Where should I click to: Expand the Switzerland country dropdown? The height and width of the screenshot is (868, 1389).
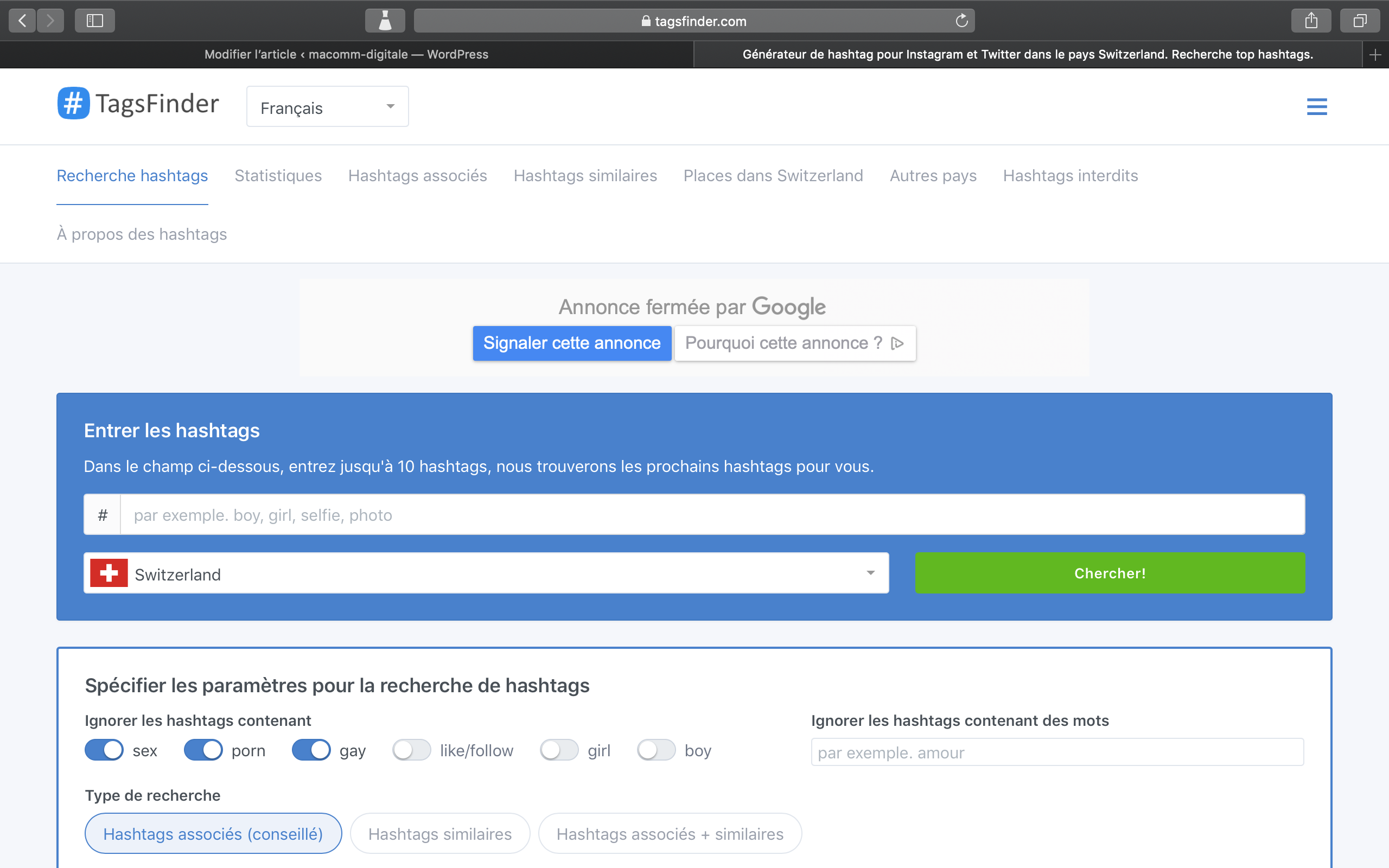point(486,573)
